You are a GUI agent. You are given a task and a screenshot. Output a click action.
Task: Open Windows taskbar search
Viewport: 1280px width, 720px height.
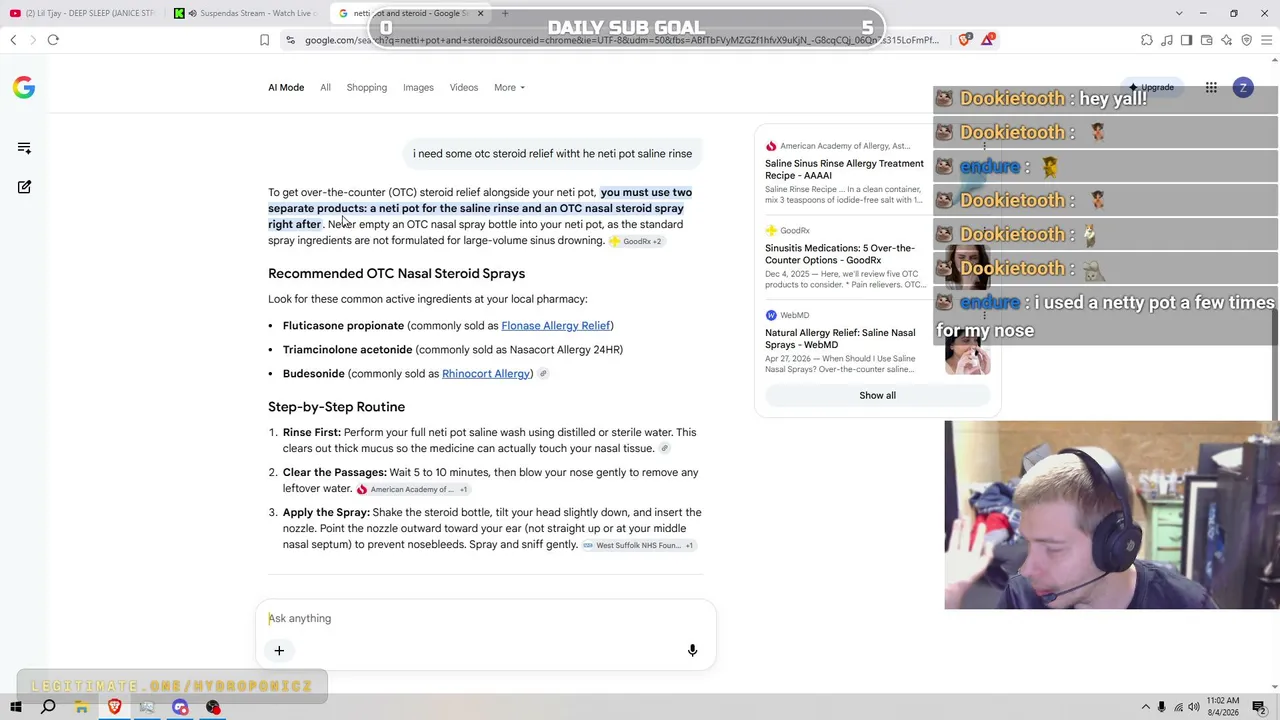[x=48, y=708]
